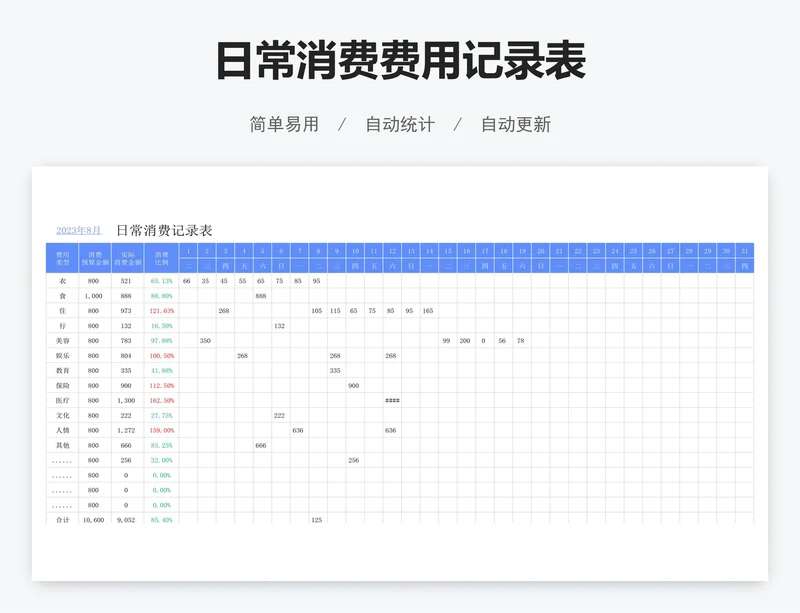Select the 105 cell in 住 row
This screenshot has height=613, width=800.
tap(316, 310)
